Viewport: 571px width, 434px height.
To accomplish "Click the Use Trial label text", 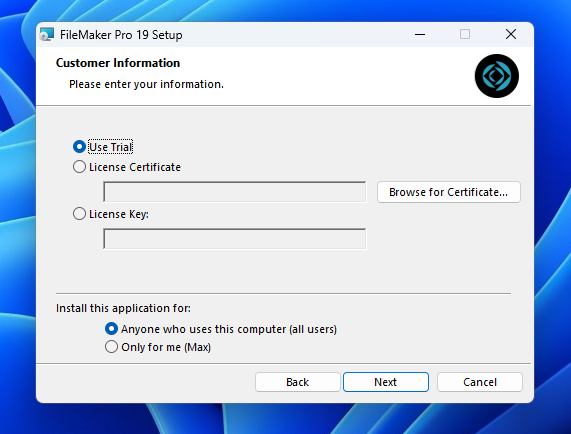I will click(x=111, y=147).
